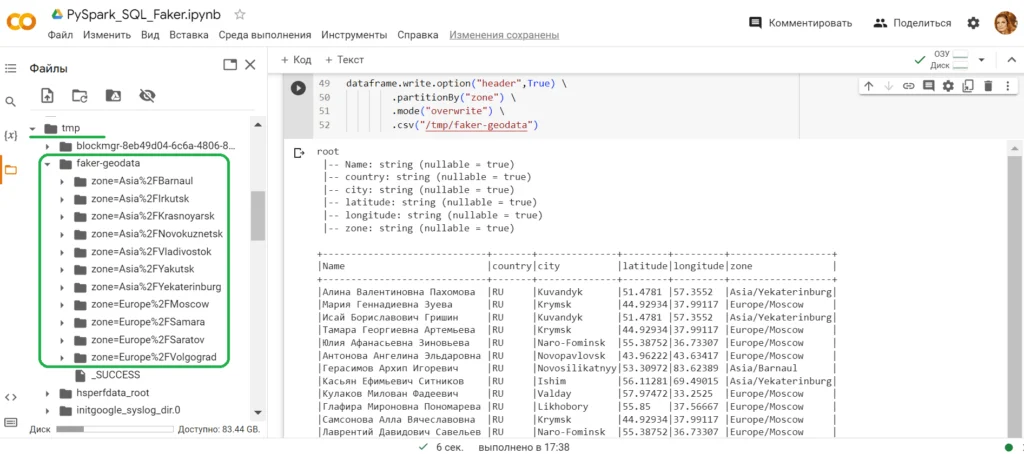Select the Files folder sidebar icon

point(10,170)
